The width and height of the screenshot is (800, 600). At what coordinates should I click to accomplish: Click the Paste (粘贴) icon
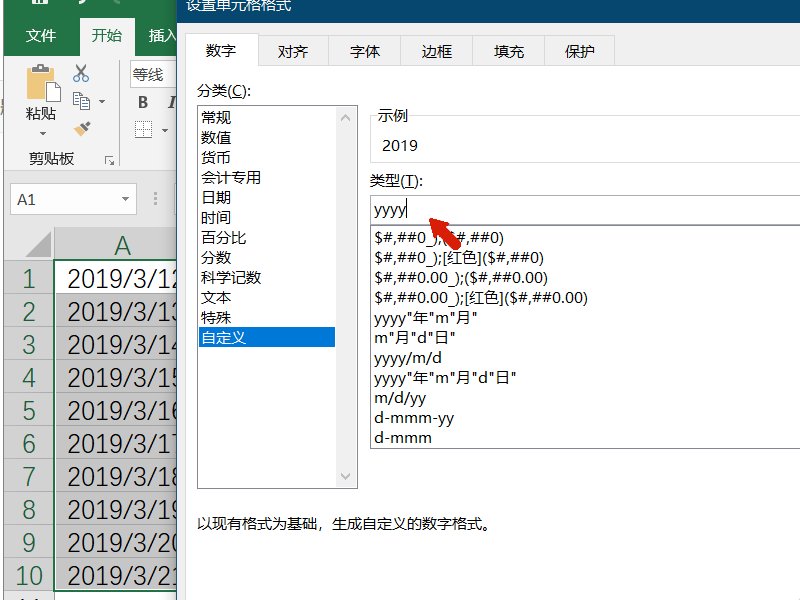pos(42,80)
